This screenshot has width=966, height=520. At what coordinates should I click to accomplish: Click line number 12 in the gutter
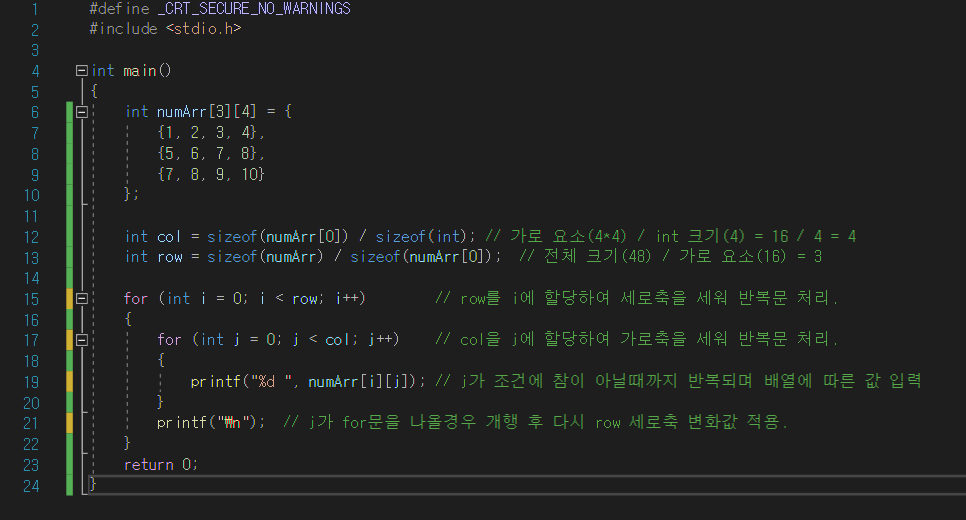(x=31, y=237)
